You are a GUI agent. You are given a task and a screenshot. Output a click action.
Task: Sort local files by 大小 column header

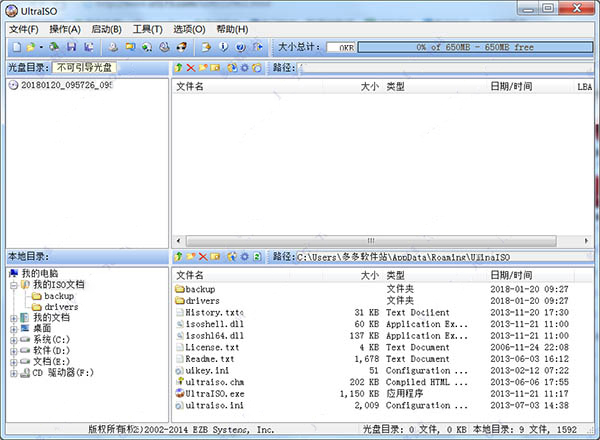370,275
